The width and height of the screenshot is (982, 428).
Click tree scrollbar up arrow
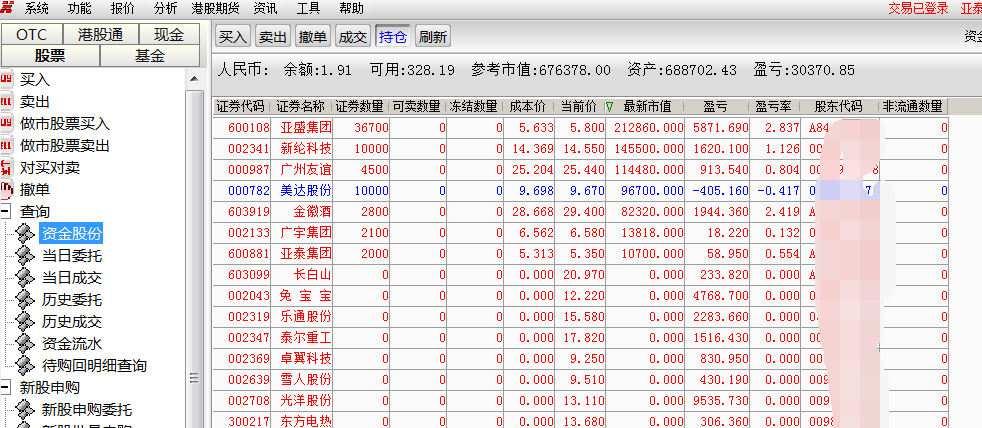(195, 79)
